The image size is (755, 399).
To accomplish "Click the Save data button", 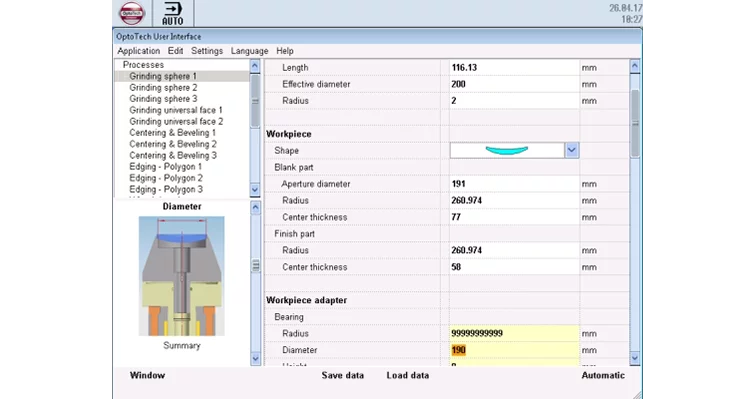I will coord(343,375).
